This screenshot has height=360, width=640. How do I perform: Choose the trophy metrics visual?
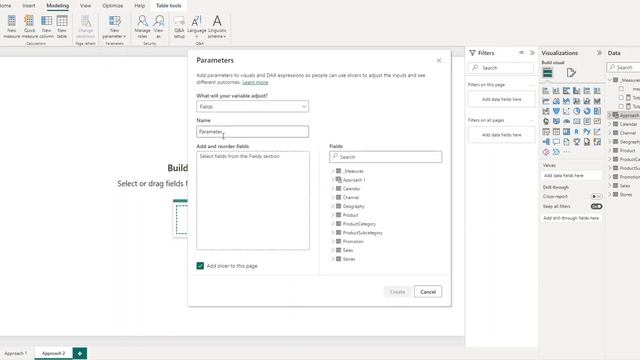coord(576,142)
